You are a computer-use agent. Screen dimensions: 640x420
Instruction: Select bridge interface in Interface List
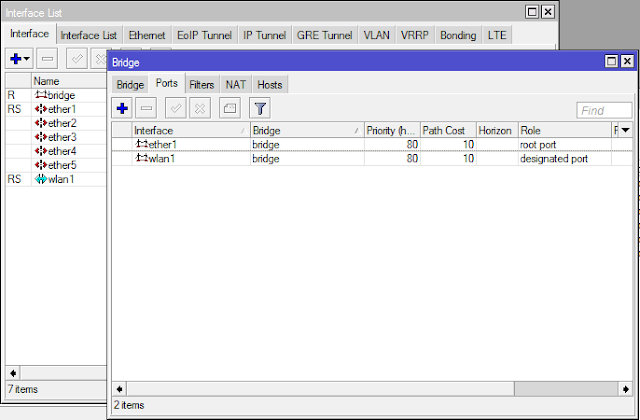(x=56, y=95)
